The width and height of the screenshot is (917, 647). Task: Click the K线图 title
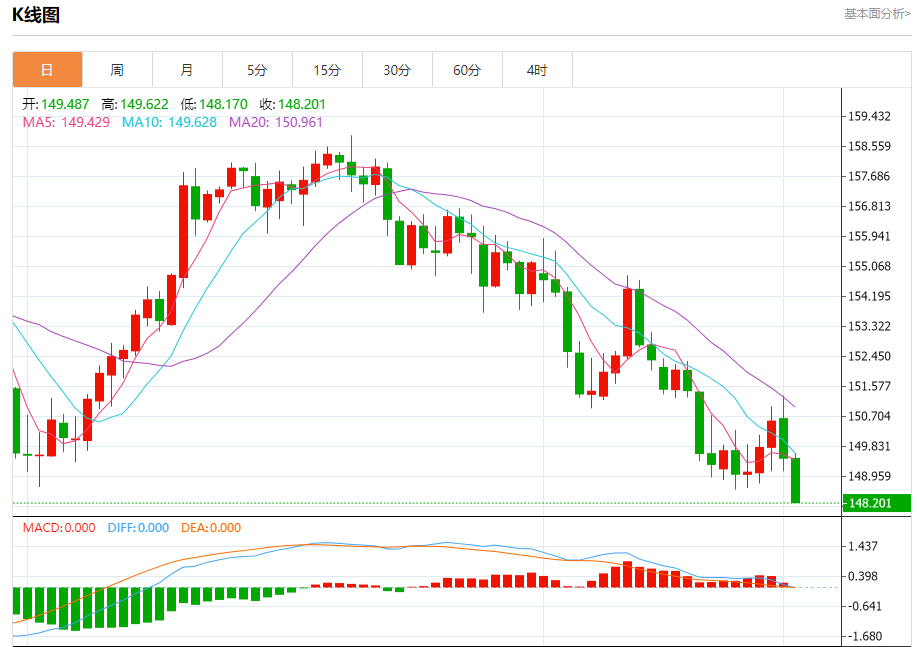click(36, 15)
